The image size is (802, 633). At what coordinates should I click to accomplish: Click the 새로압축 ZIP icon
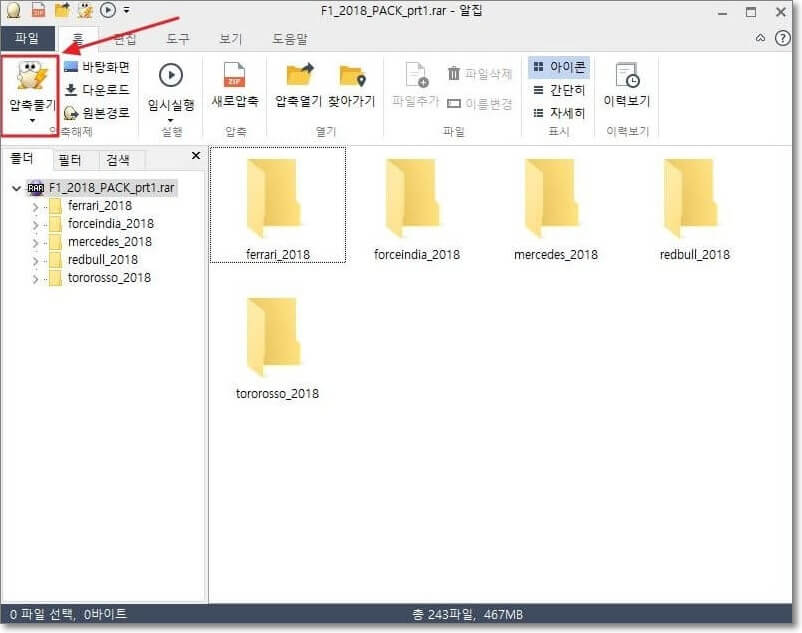pyautogui.click(x=235, y=75)
